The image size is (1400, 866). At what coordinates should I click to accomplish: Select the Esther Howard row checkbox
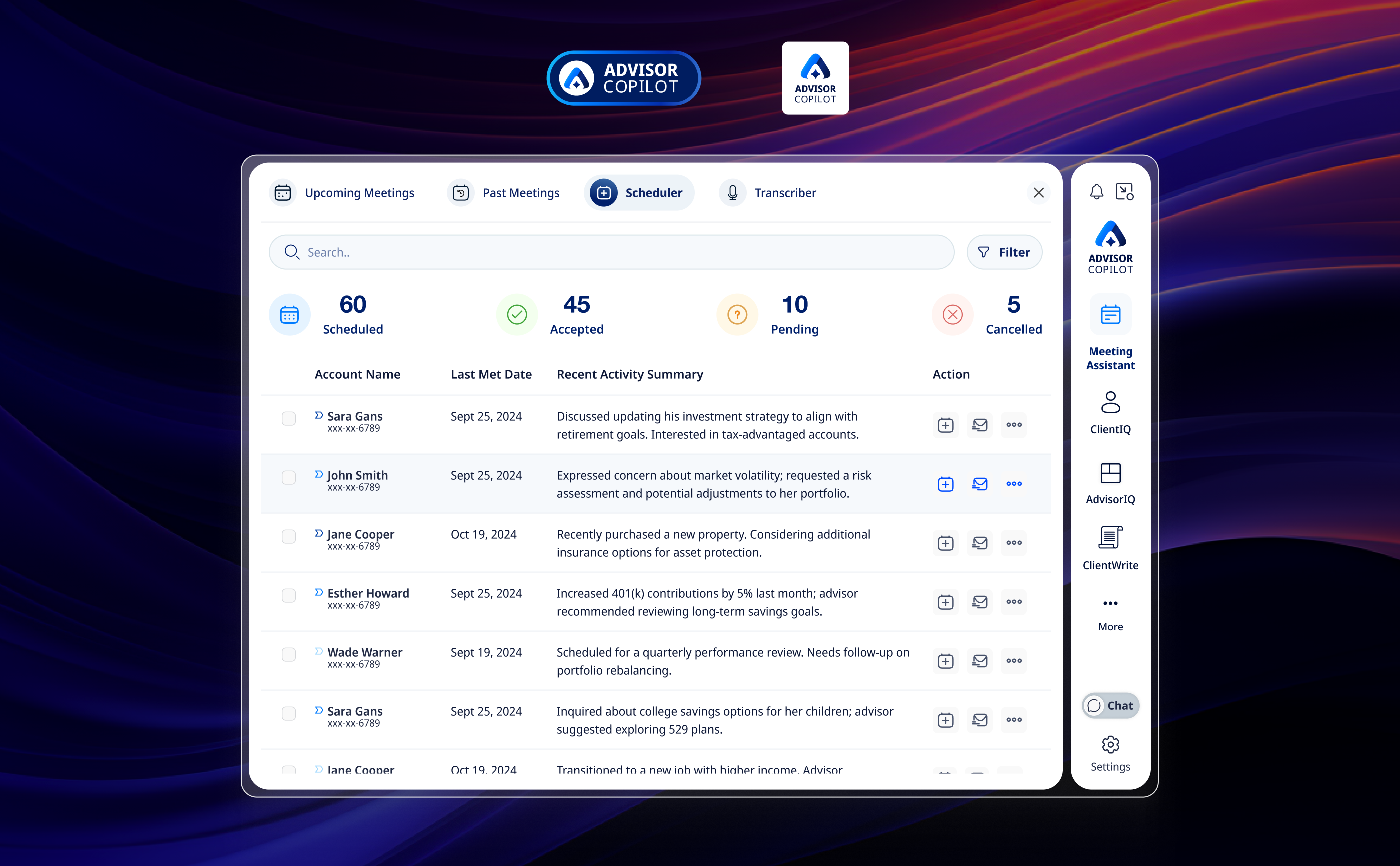(x=289, y=595)
